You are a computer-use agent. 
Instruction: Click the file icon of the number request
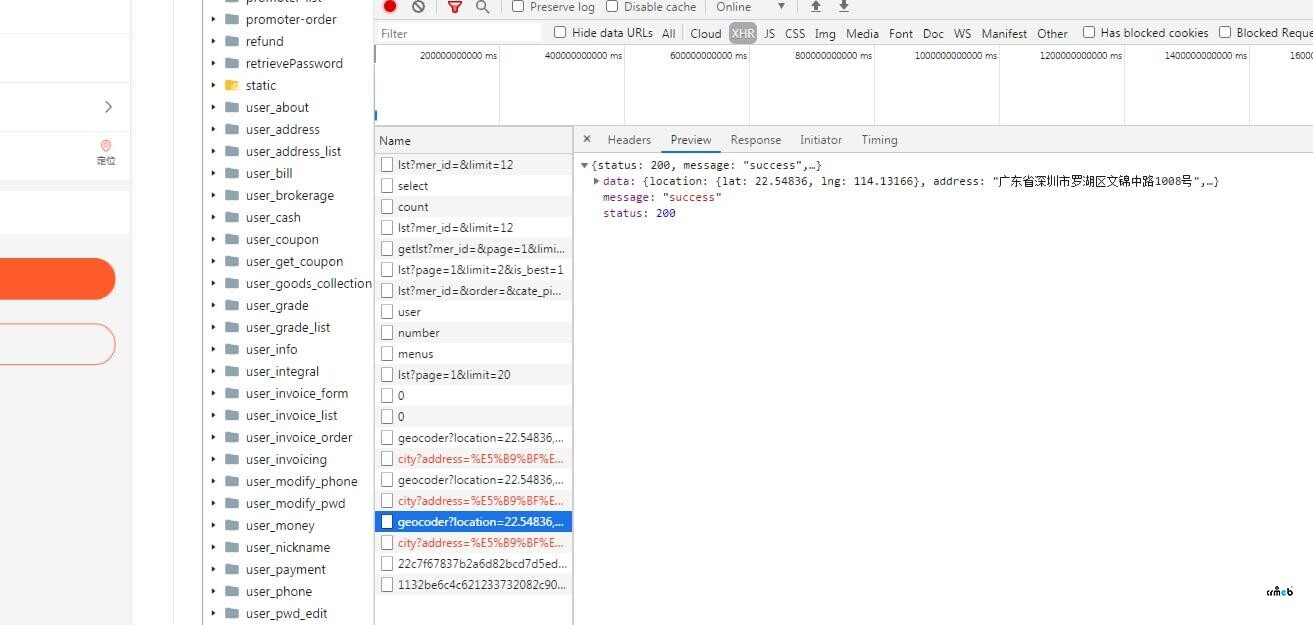tap(387, 332)
